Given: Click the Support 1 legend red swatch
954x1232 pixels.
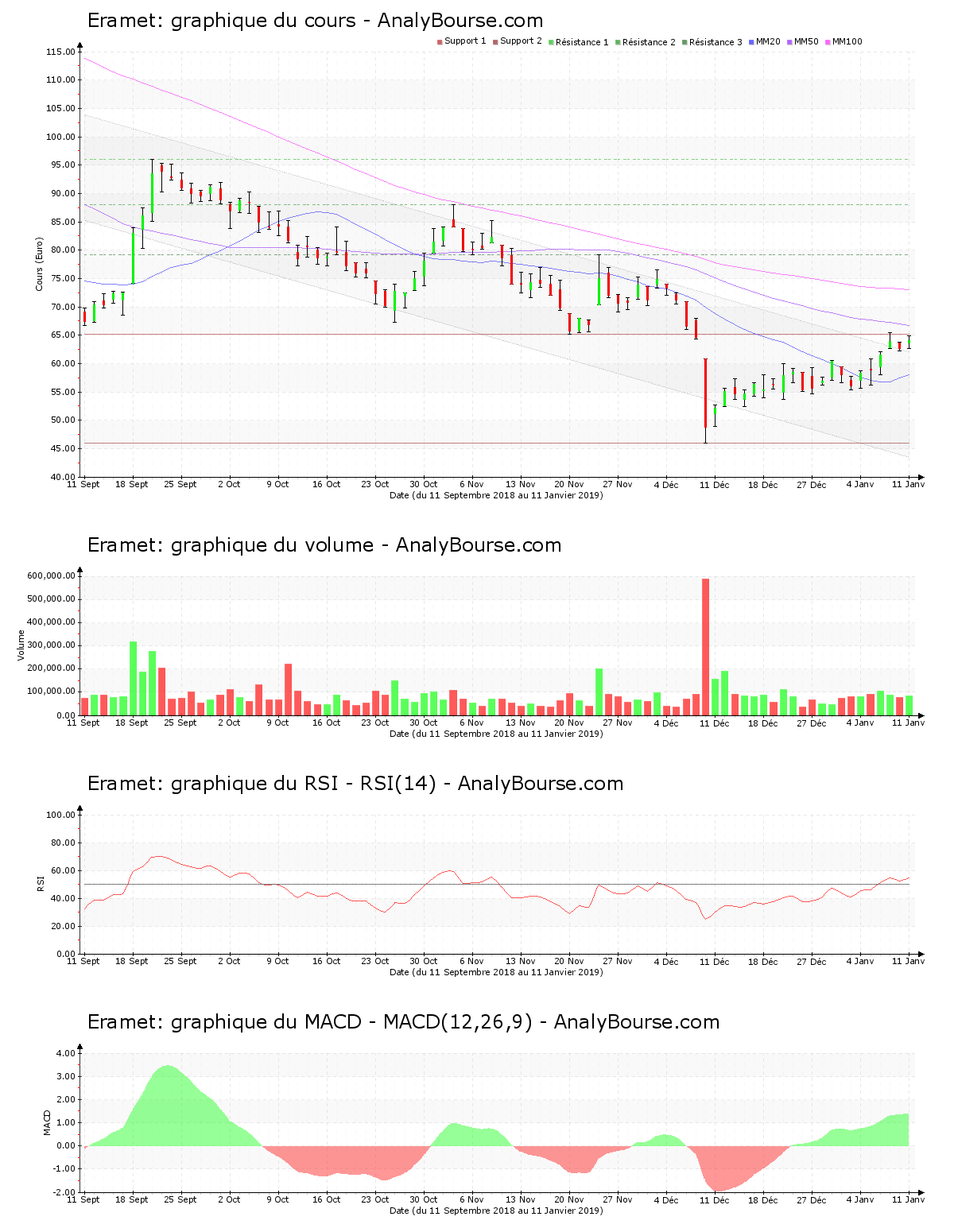Looking at the screenshot, I should [x=440, y=41].
